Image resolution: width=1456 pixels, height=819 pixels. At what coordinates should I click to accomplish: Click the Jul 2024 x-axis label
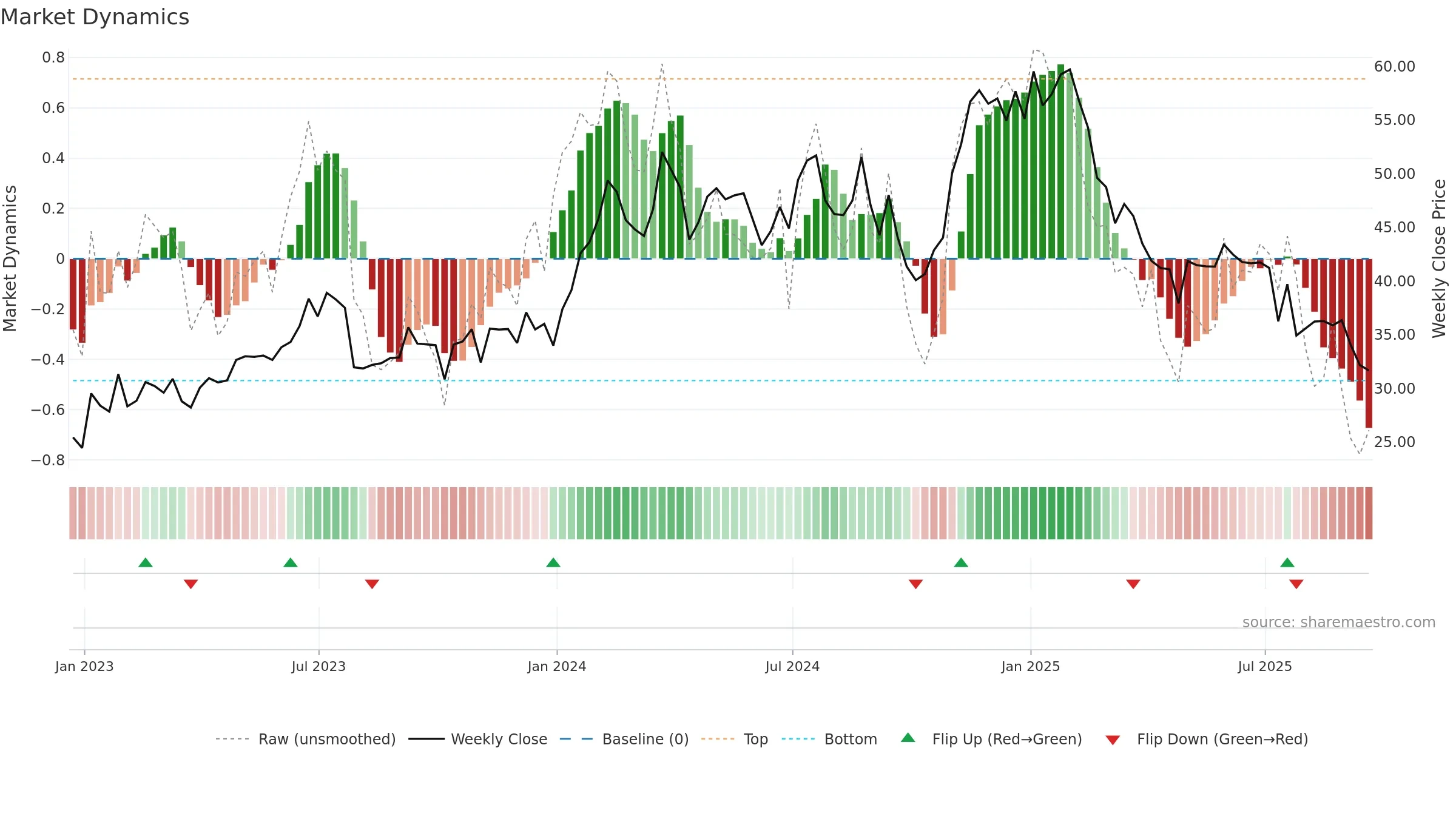pos(792,666)
